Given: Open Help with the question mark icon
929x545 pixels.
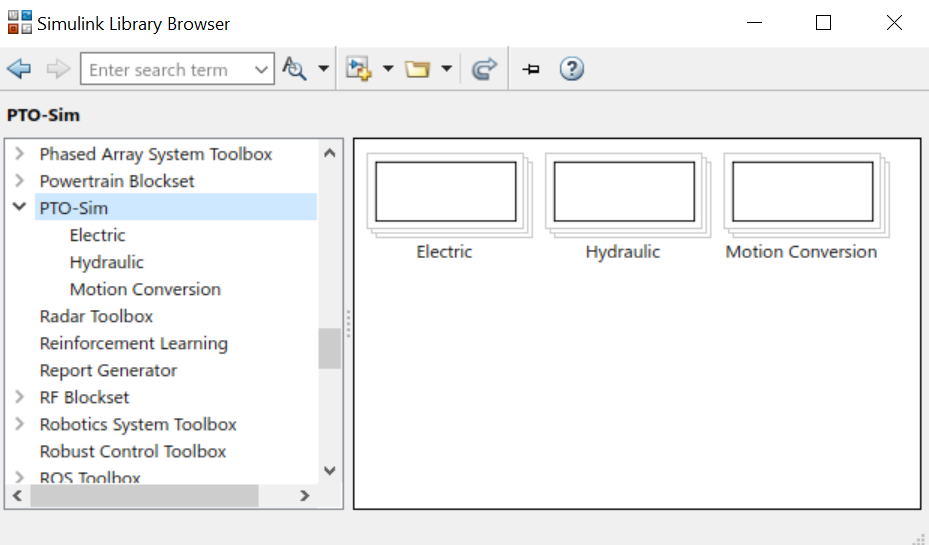Looking at the screenshot, I should [571, 69].
